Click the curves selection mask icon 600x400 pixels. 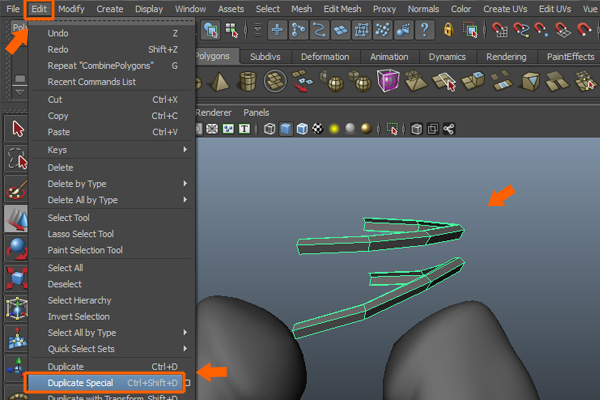pyautogui.click(x=319, y=30)
